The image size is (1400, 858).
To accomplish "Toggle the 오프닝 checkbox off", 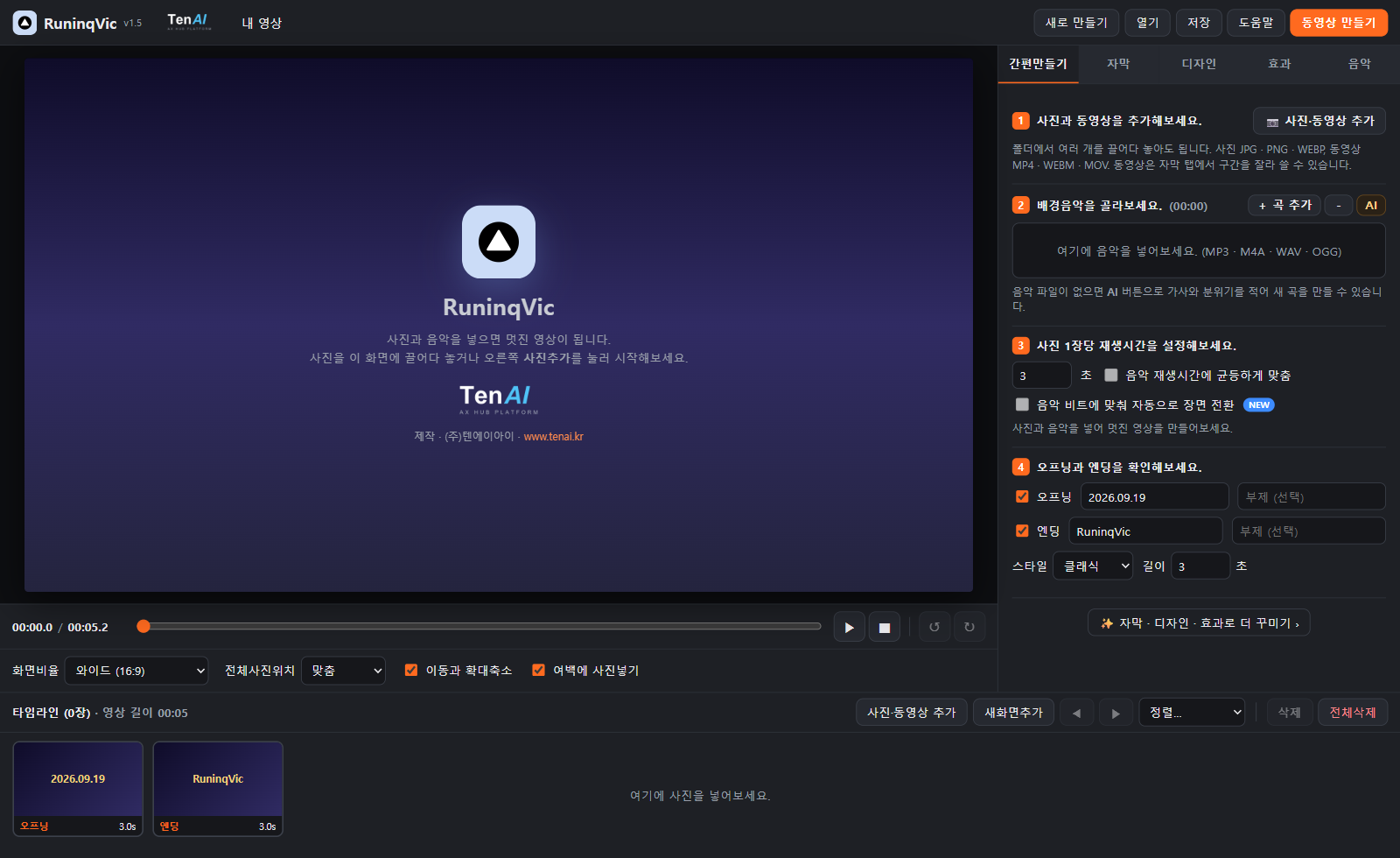I will click(x=1022, y=496).
